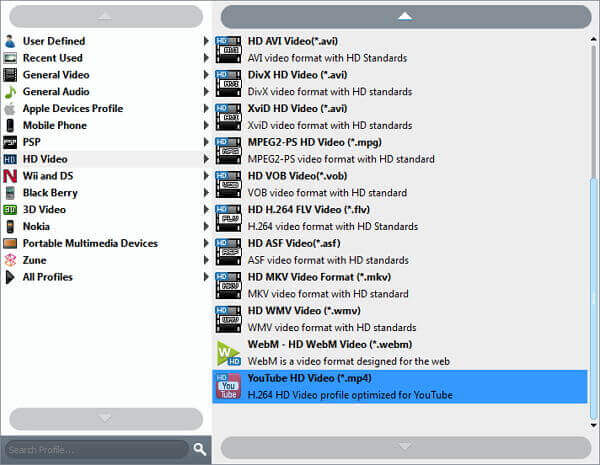
Task: Click the Portable Multimedia Devices icon
Action: coord(10,243)
